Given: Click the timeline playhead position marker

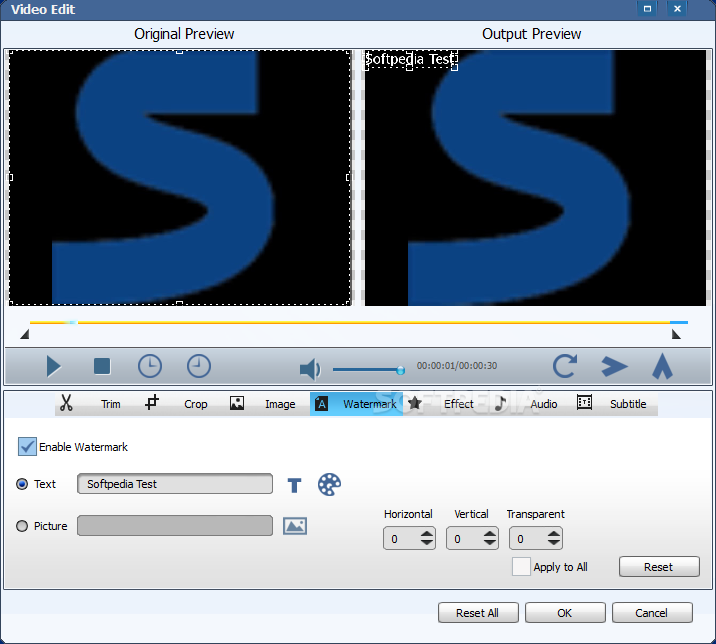Looking at the screenshot, I should point(71,322).
